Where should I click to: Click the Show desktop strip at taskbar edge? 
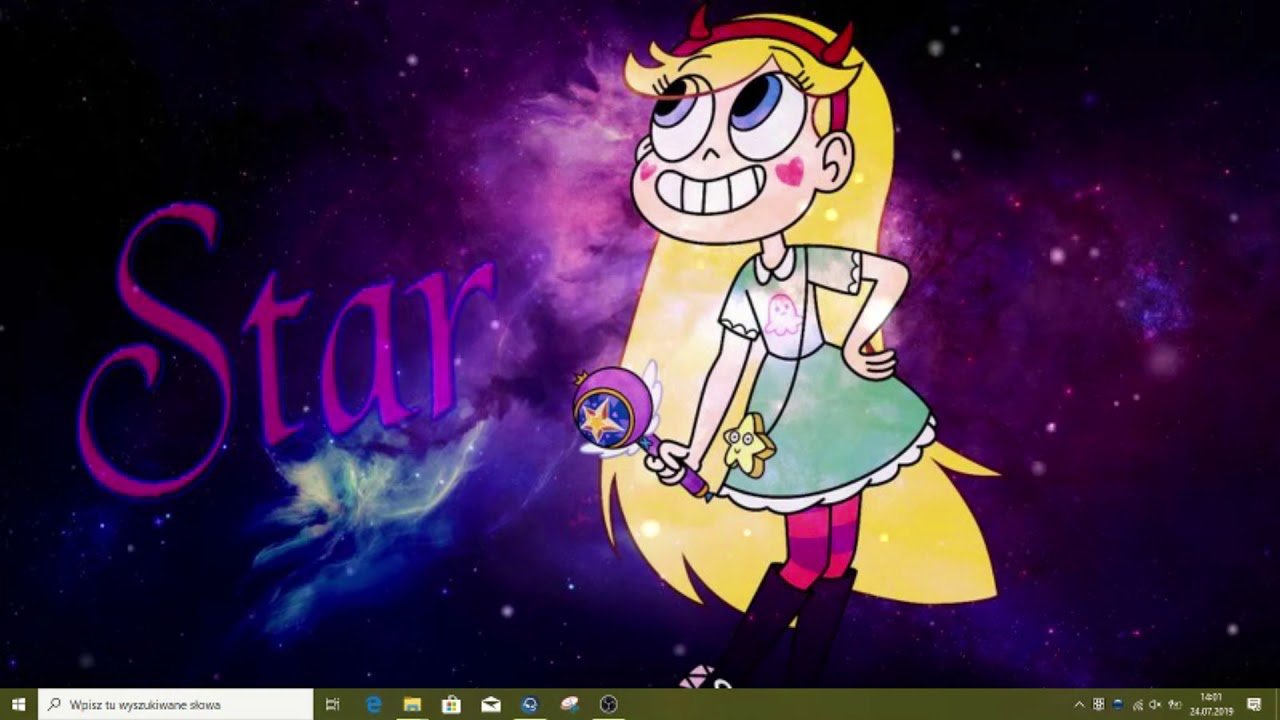[x=1277, y=705]
